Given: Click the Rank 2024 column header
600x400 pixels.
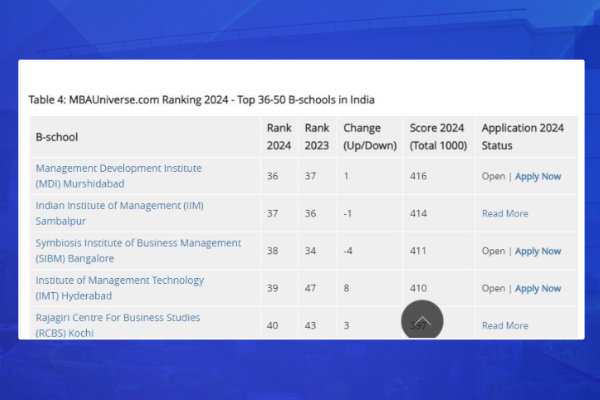Looking at the screenshot, I should (x=279, y=137).
